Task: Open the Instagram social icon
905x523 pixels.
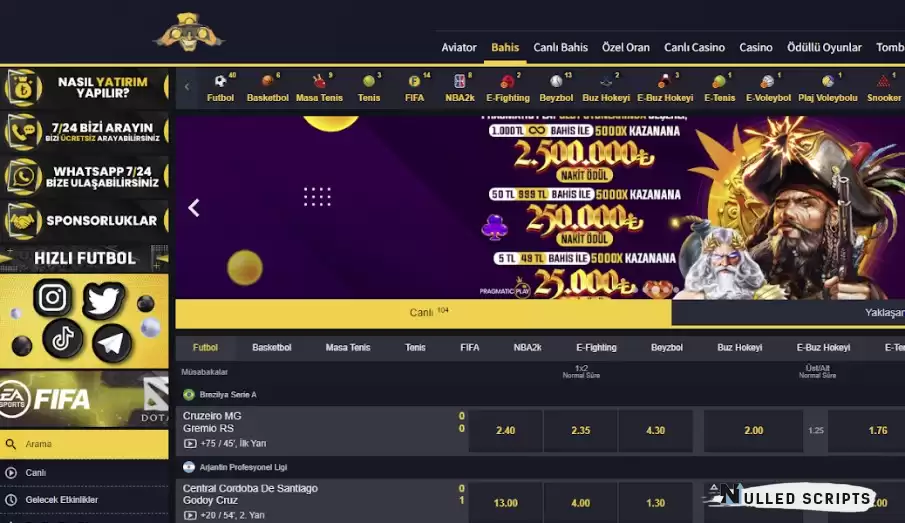Action: click(53, 297)
